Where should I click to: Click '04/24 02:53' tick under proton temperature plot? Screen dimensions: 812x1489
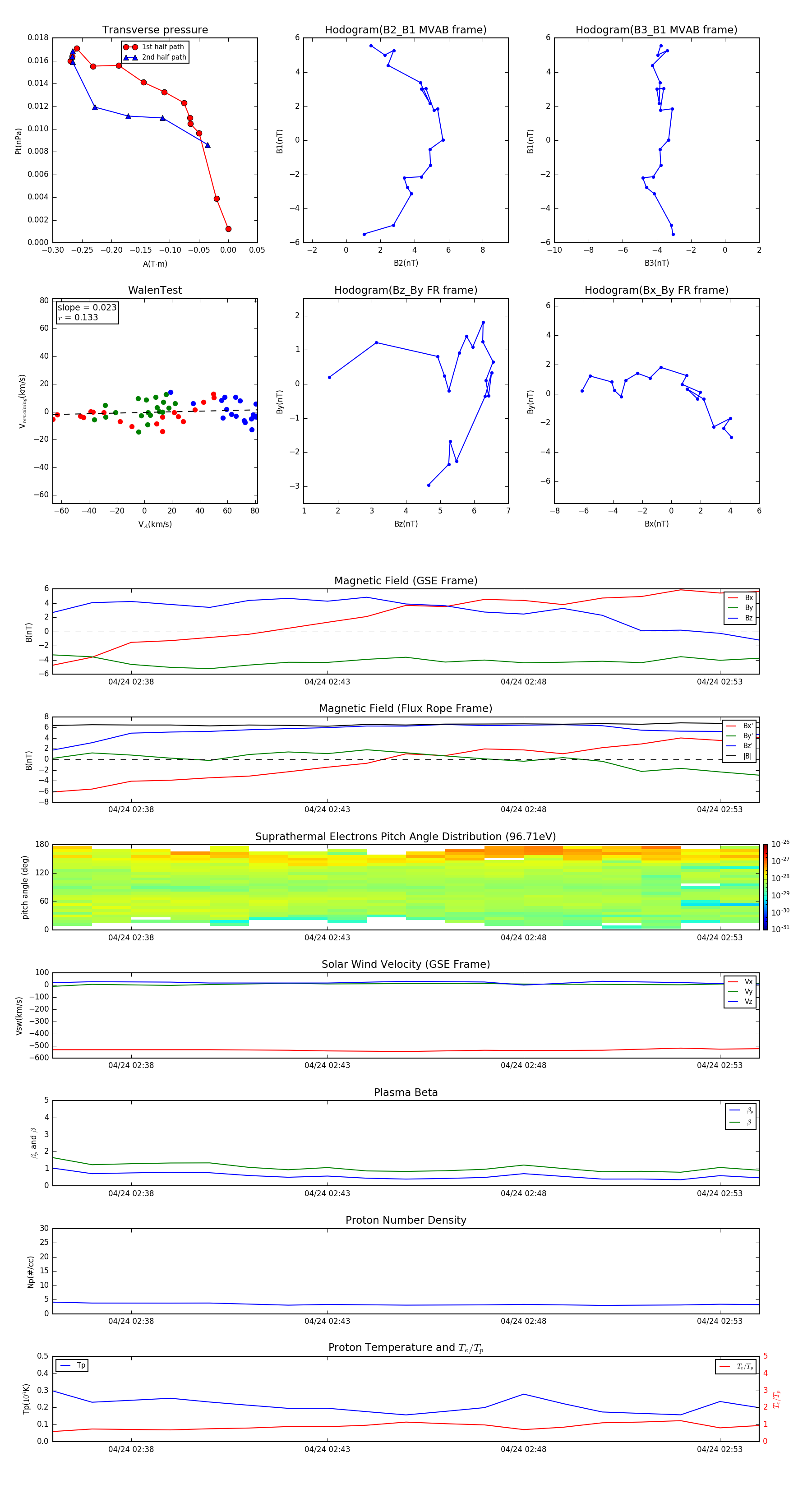click(x=720, y=1449)
